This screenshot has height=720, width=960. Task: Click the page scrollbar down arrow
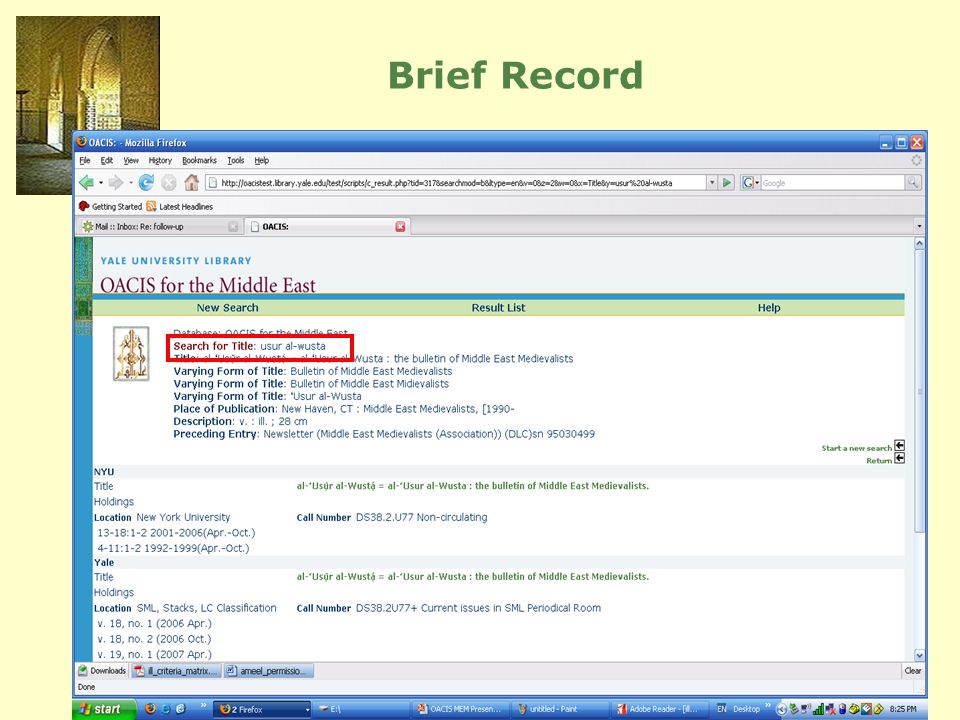tap(919, 655)
